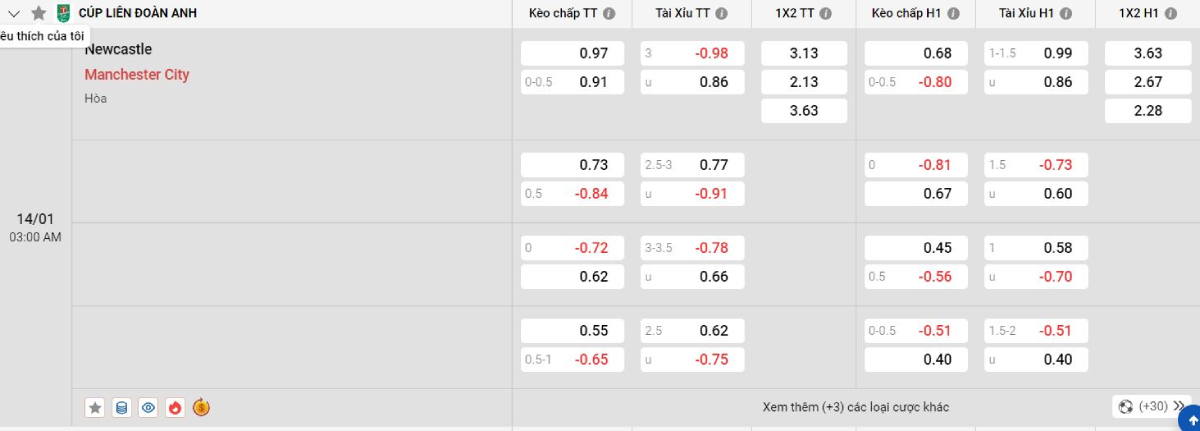Pick the 1X2 H1 draw odds 2.28
This screenshot has width=1200, height=431.
click(x=1147, y=111)
